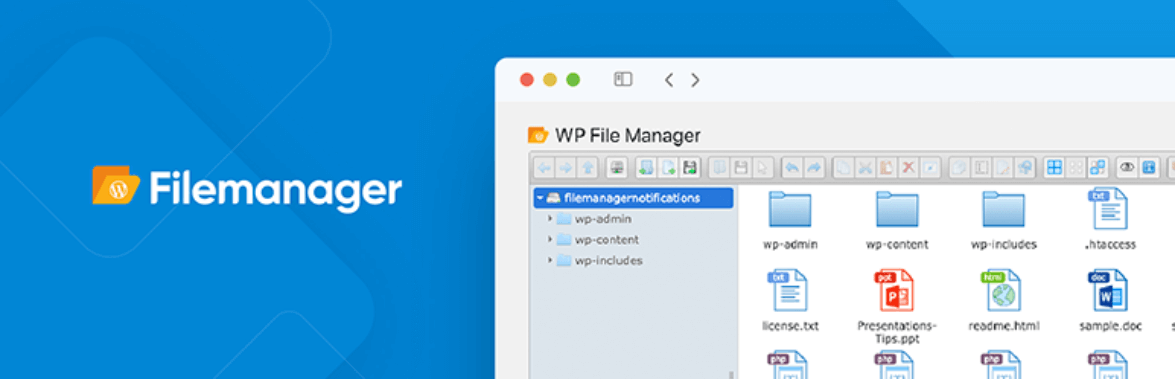Select filemanagernotifications in the folder tree

click(633, 198)
